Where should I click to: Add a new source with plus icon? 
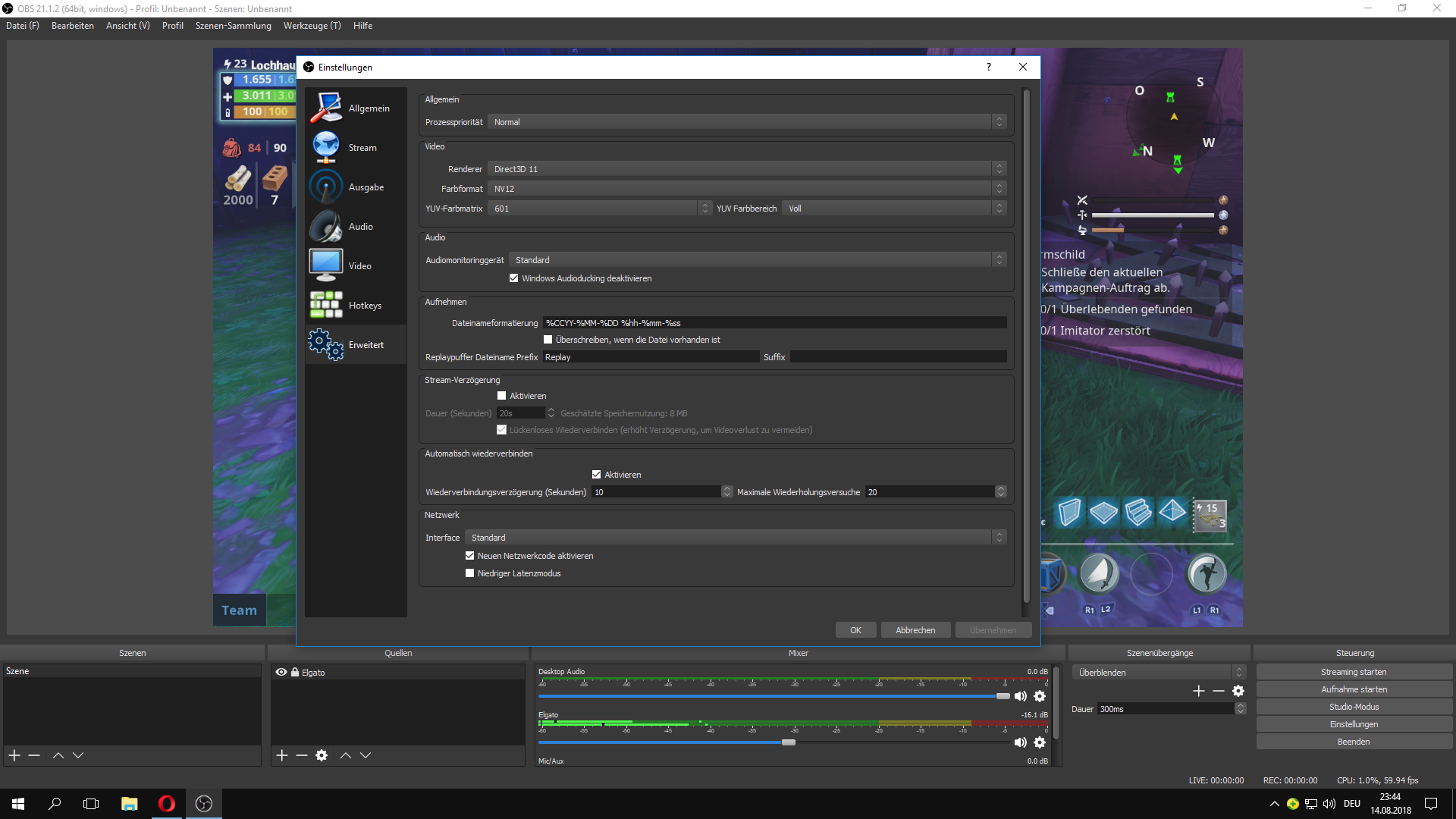click(282, 755)
